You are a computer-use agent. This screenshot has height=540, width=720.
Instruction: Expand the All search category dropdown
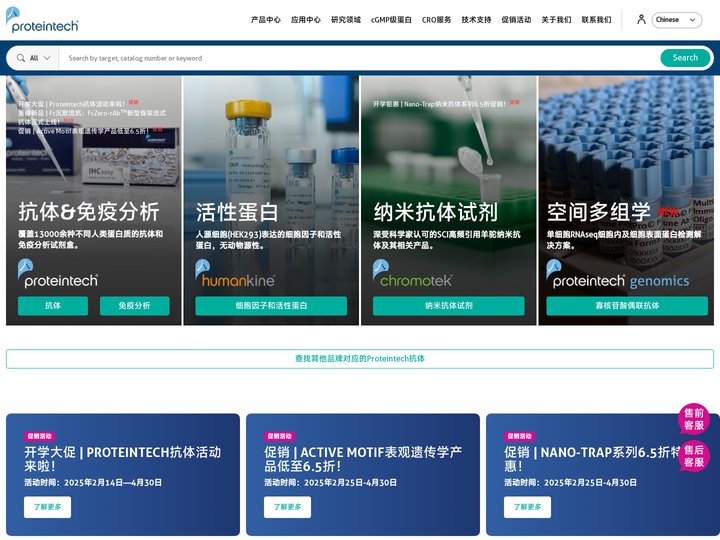pyautogui.click(x=34, y=58)
